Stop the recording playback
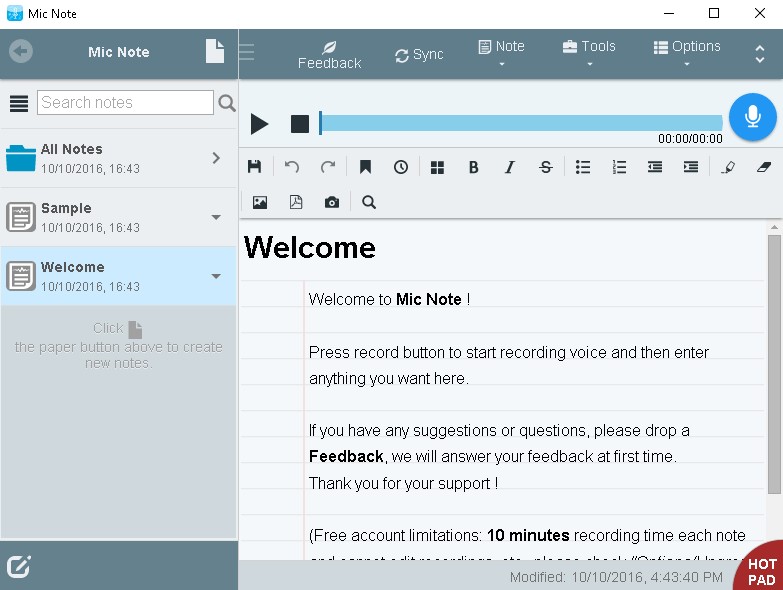The image size is (783, 590). tap(300, 124)
